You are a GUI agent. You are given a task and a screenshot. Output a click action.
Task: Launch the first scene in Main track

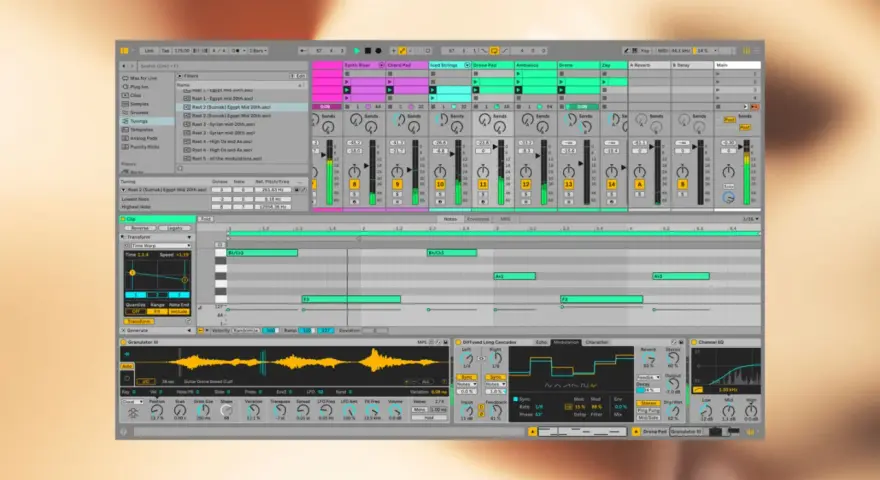tap(718, 74)
